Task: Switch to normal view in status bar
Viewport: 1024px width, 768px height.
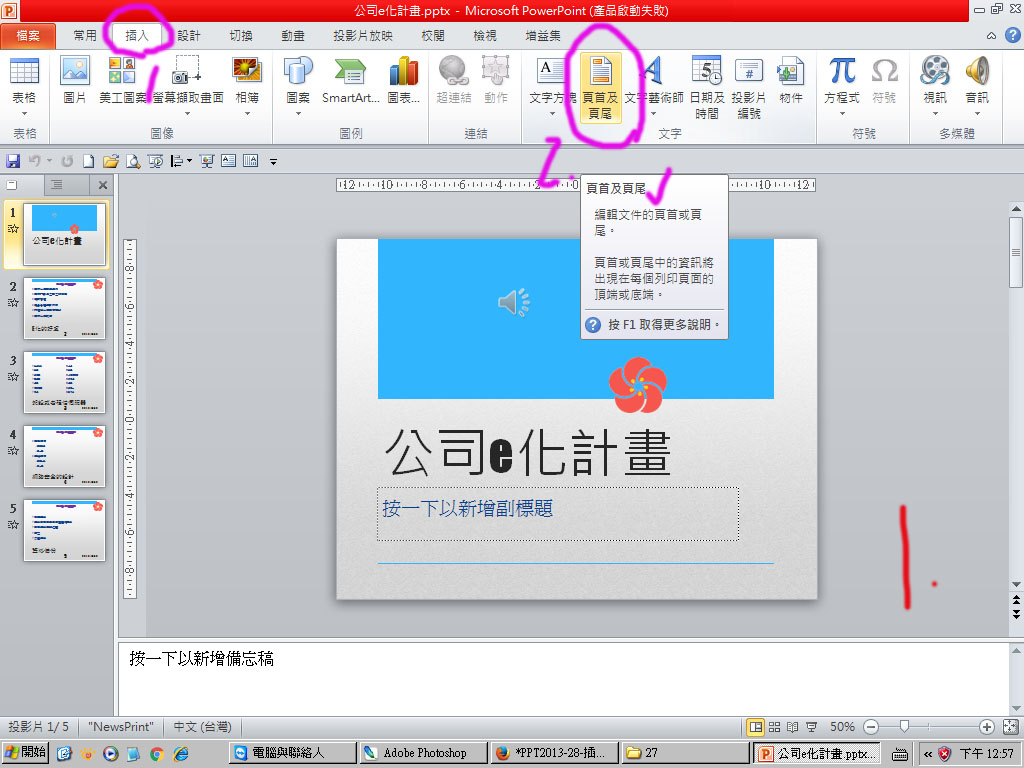Action: point(756,727)
